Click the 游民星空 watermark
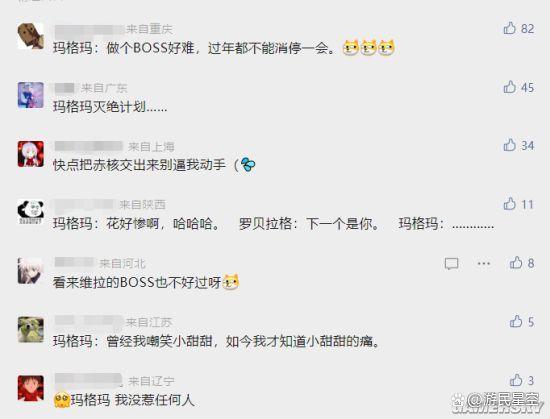 497,402
